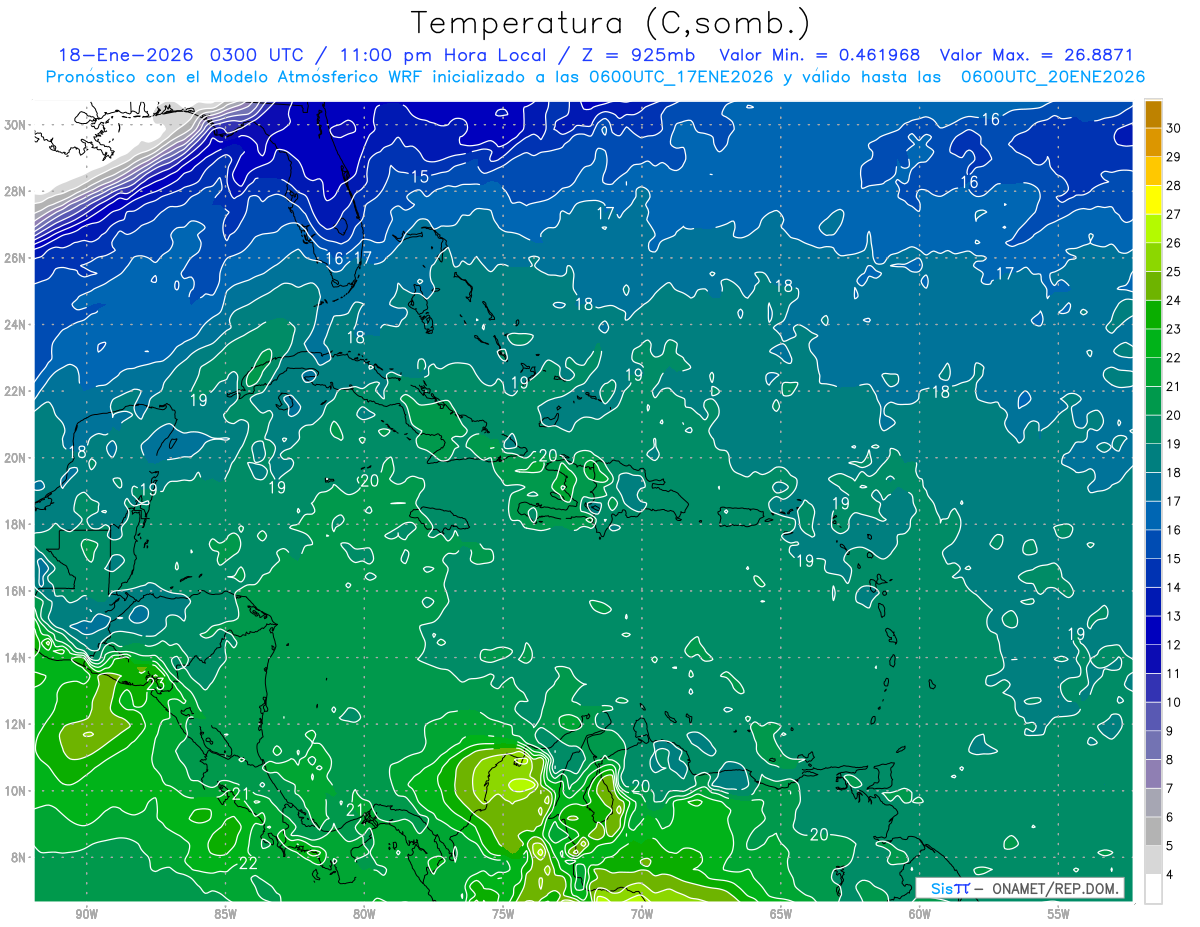Click the "75W" longitude axis label
The image size is (1200, 927).
503,914
